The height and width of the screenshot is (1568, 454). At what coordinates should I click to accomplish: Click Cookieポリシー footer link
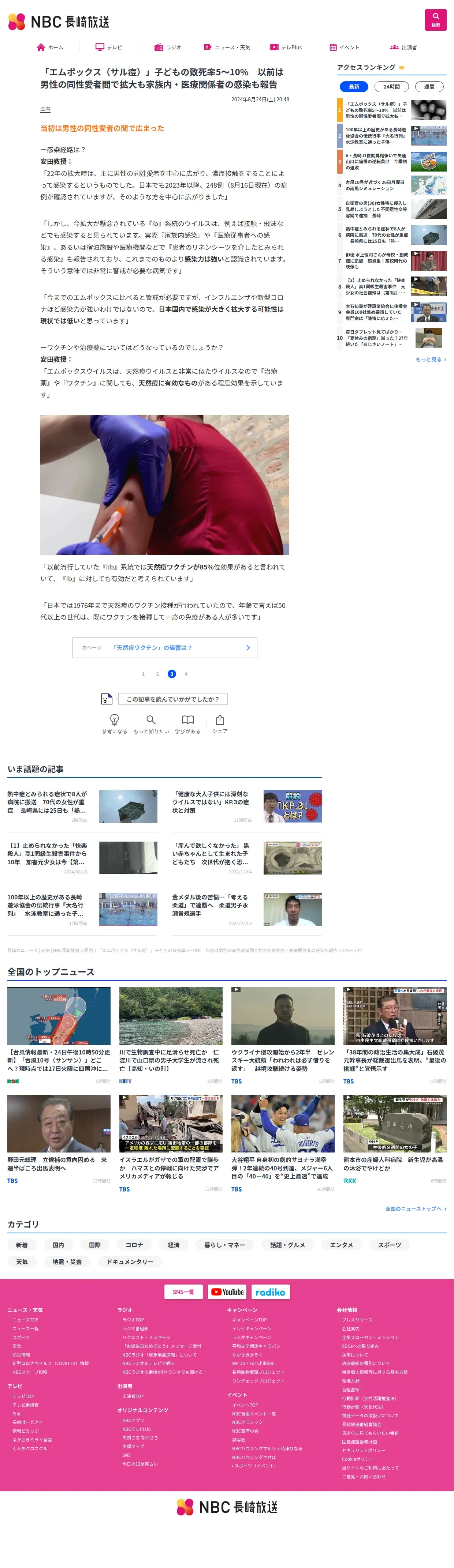pyautogui.click(x=358, y=1458)
